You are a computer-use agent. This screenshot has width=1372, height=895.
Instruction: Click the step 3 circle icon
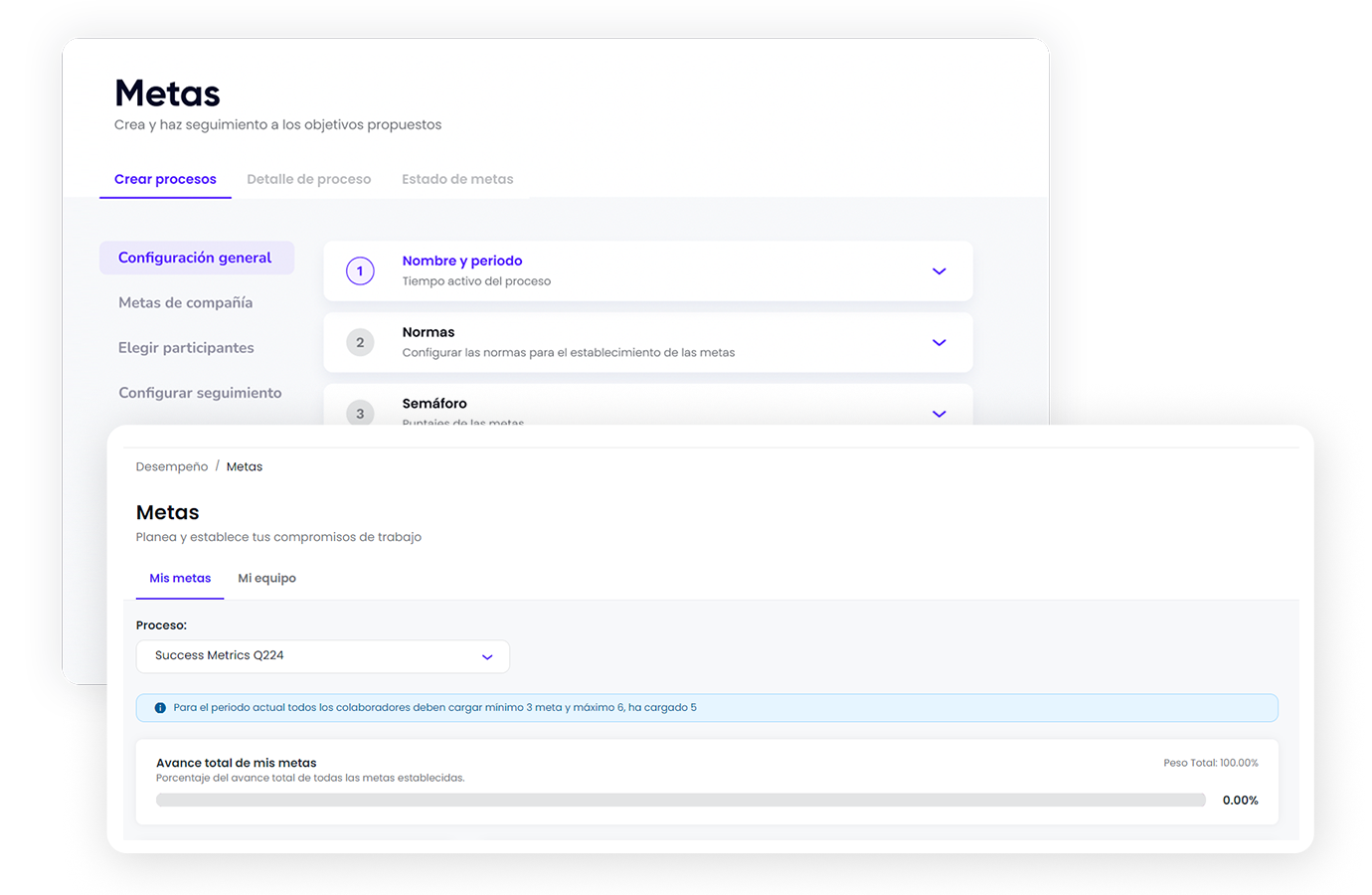tap(360, 412)
